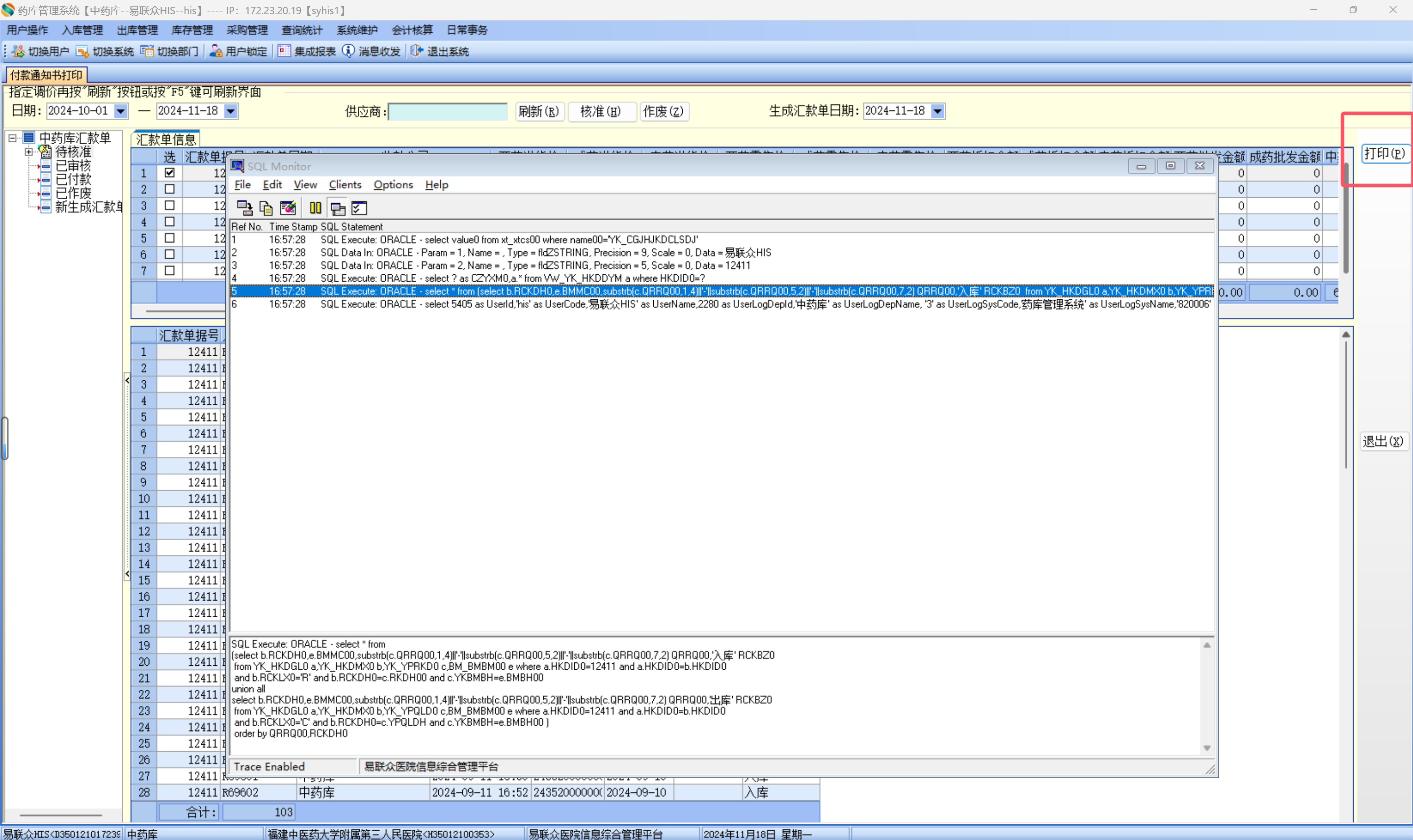Click the Copy icon in SQL Monitor toolbar
The height and width of the screenshot is (840, 1413).
tap(266, 209)
